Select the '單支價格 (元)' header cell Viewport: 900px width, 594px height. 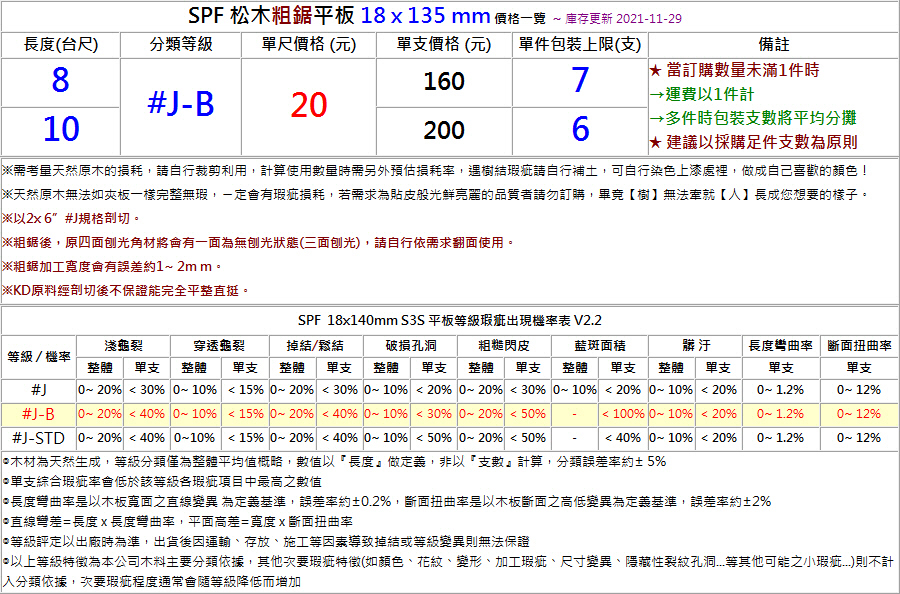(444, 45)
